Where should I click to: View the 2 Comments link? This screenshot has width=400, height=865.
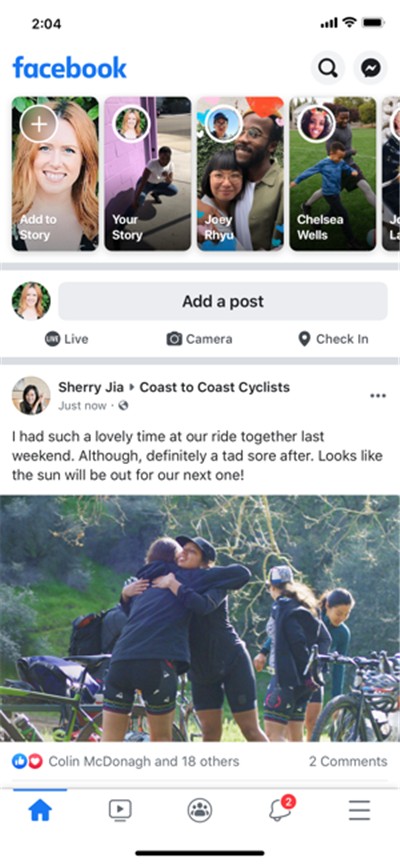[348, 761]
